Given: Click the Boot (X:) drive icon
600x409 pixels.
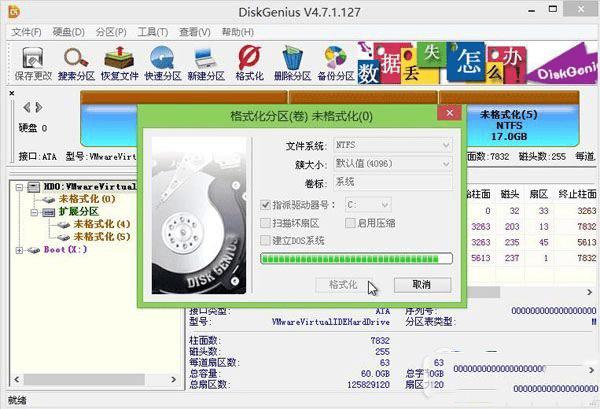Looking at the screenshot, I should coord(34,250).
